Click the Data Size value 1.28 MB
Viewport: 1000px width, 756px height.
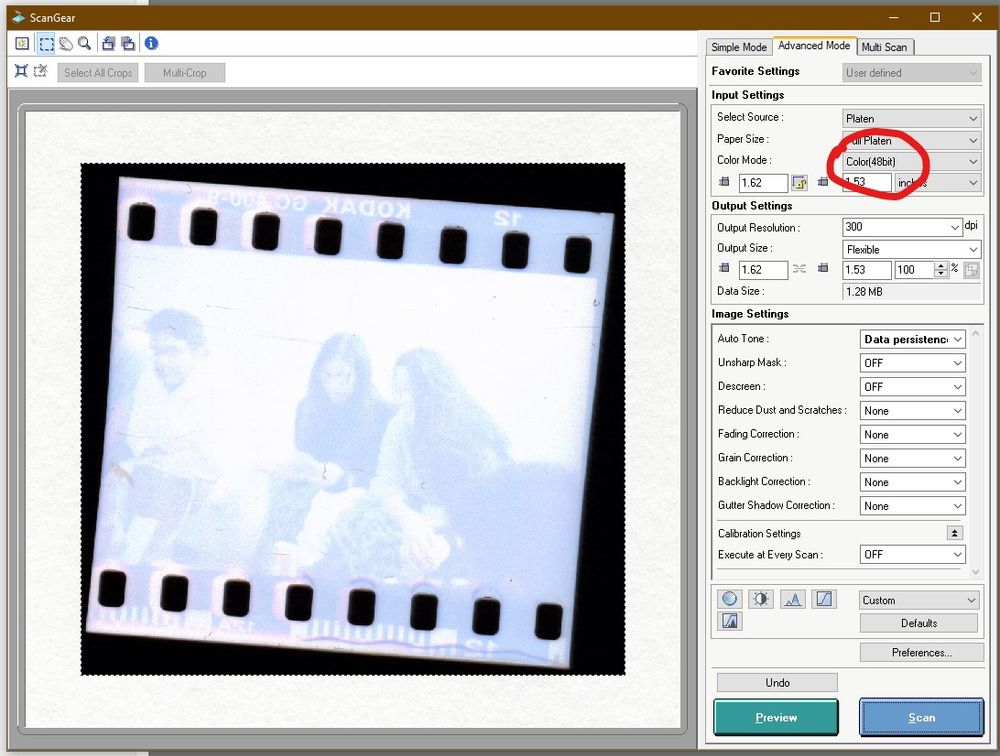(x=911, y=292)
